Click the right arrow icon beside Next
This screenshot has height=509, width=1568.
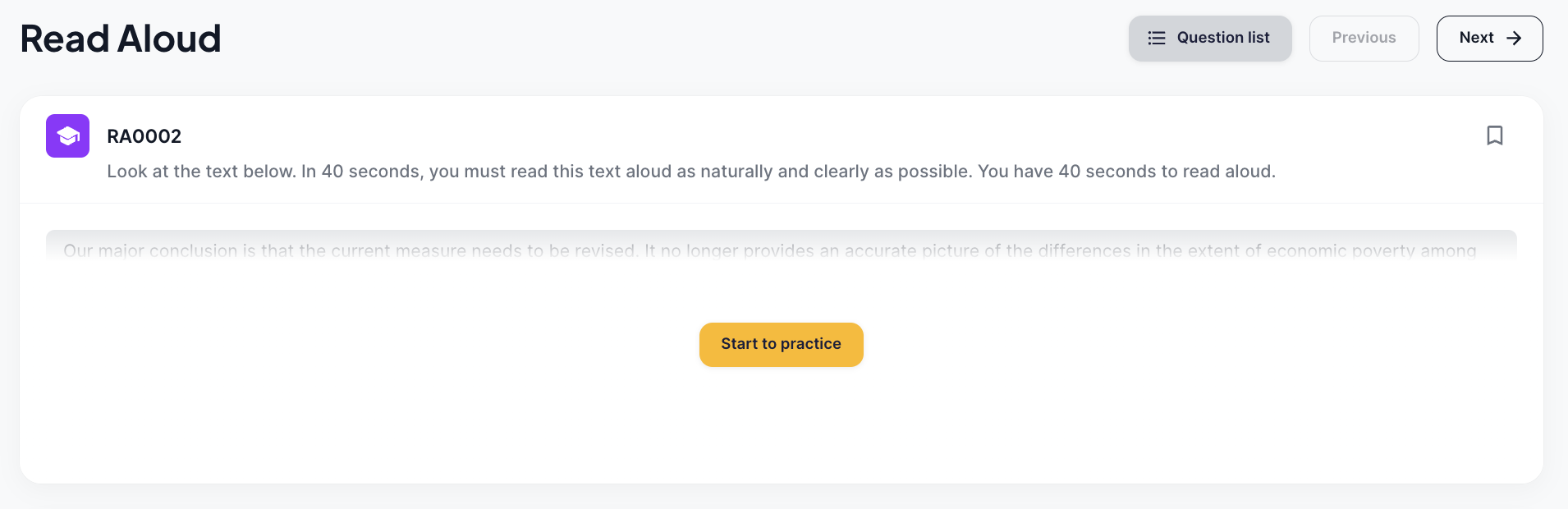click(1514, 38)
